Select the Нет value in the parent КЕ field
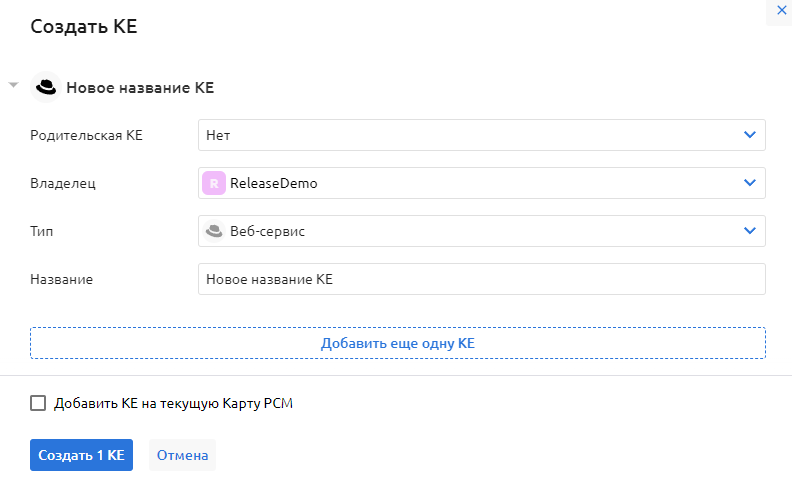 [x=219, y=135]
